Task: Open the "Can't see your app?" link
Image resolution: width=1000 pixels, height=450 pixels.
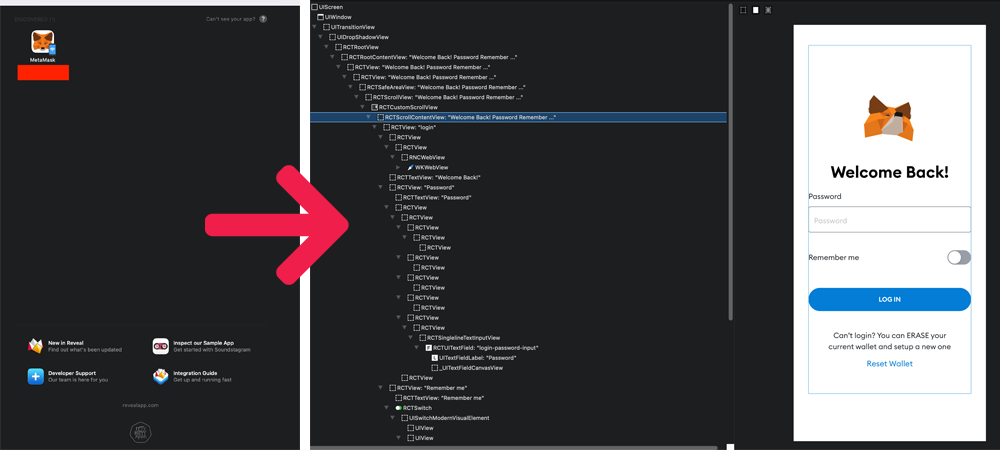Action: point(230,19)
